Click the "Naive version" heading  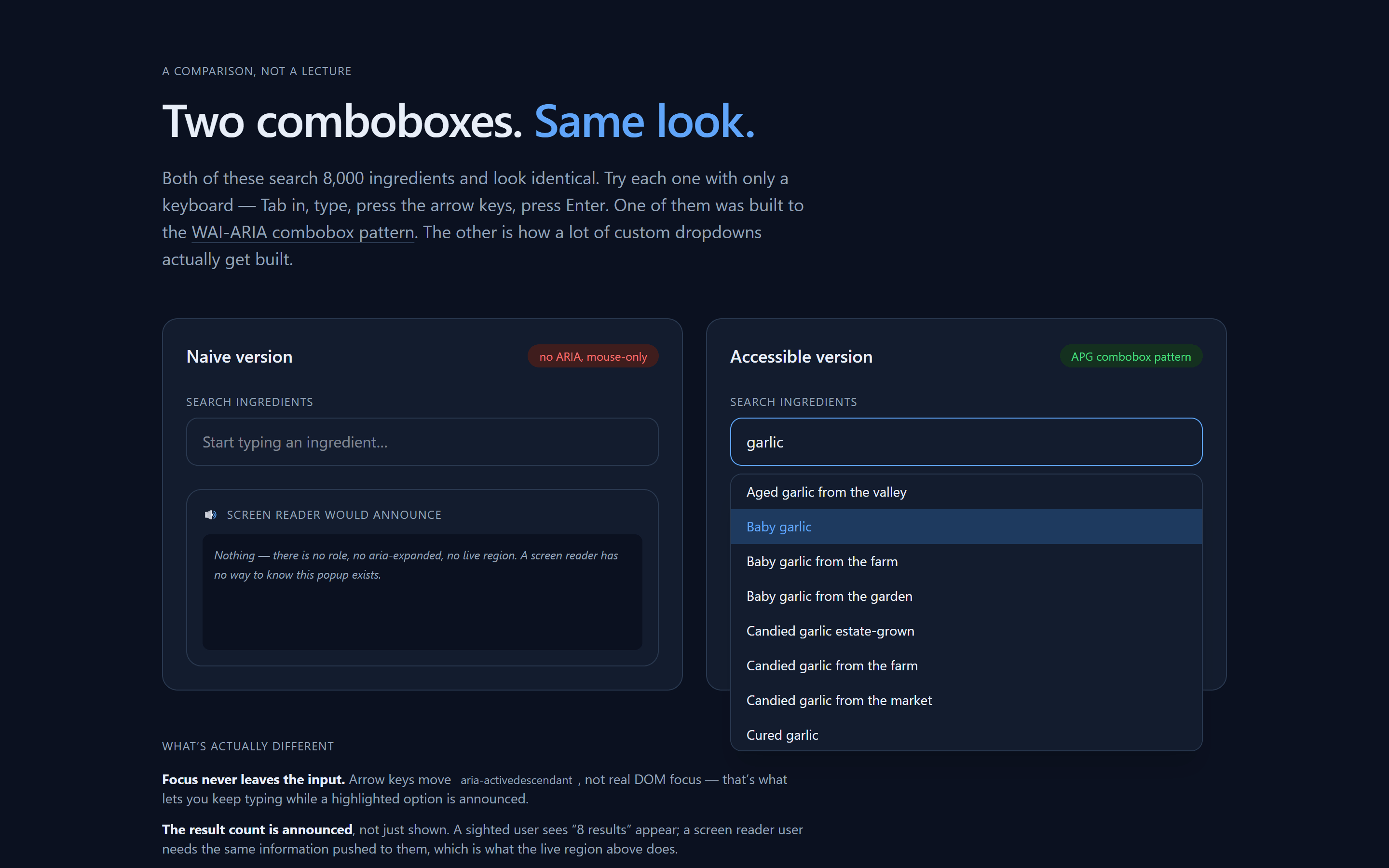click(x=239, y=356)
